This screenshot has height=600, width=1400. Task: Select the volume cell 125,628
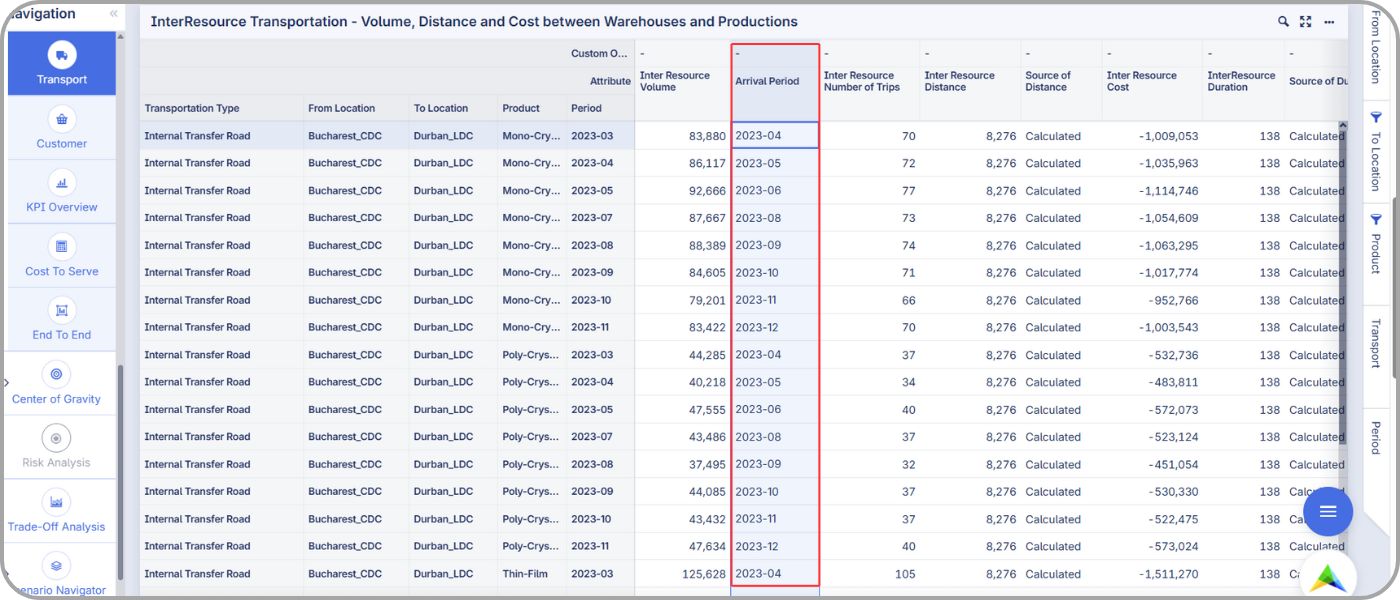(x=683, y=574)
